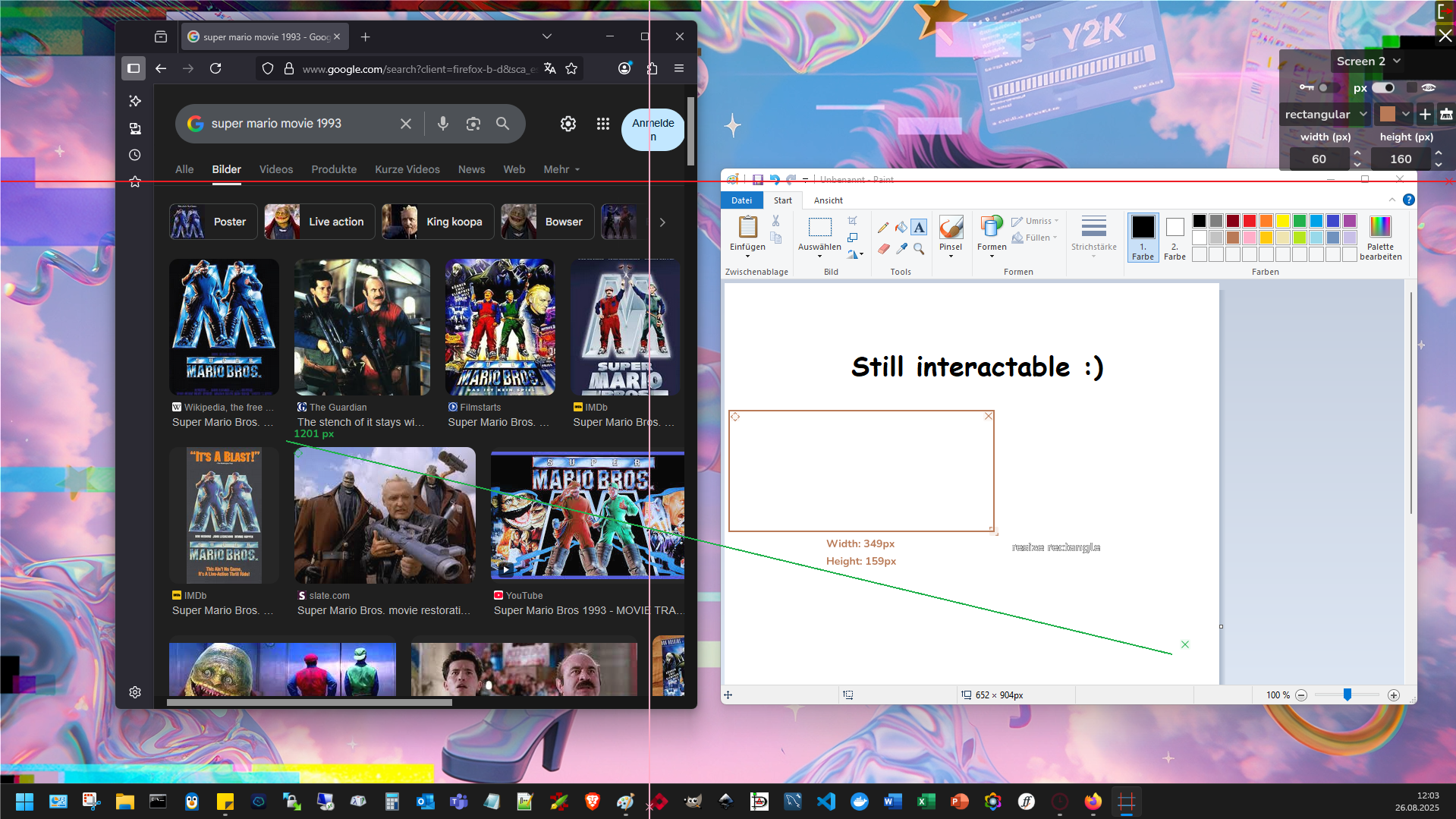Open Google Lens image search icon
Image resolution: width=1456 pixels, height=819 pixels.
[x=473, y=124]
